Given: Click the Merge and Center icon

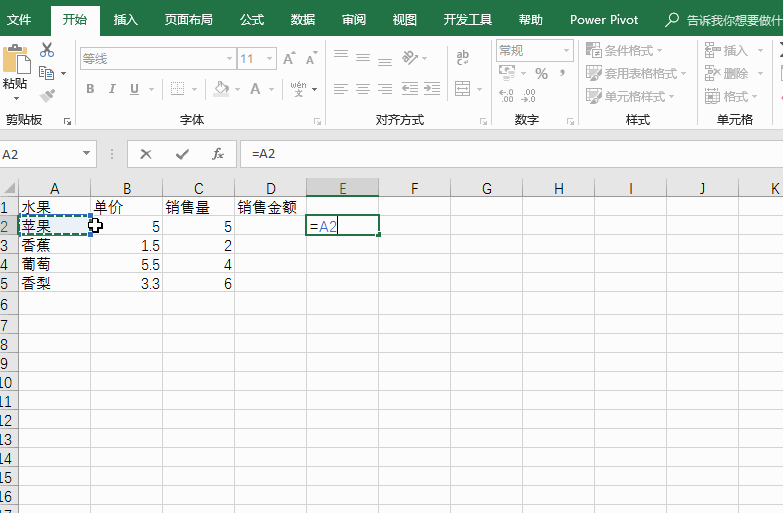Looking at the screenshot, I should coord(462,89).
